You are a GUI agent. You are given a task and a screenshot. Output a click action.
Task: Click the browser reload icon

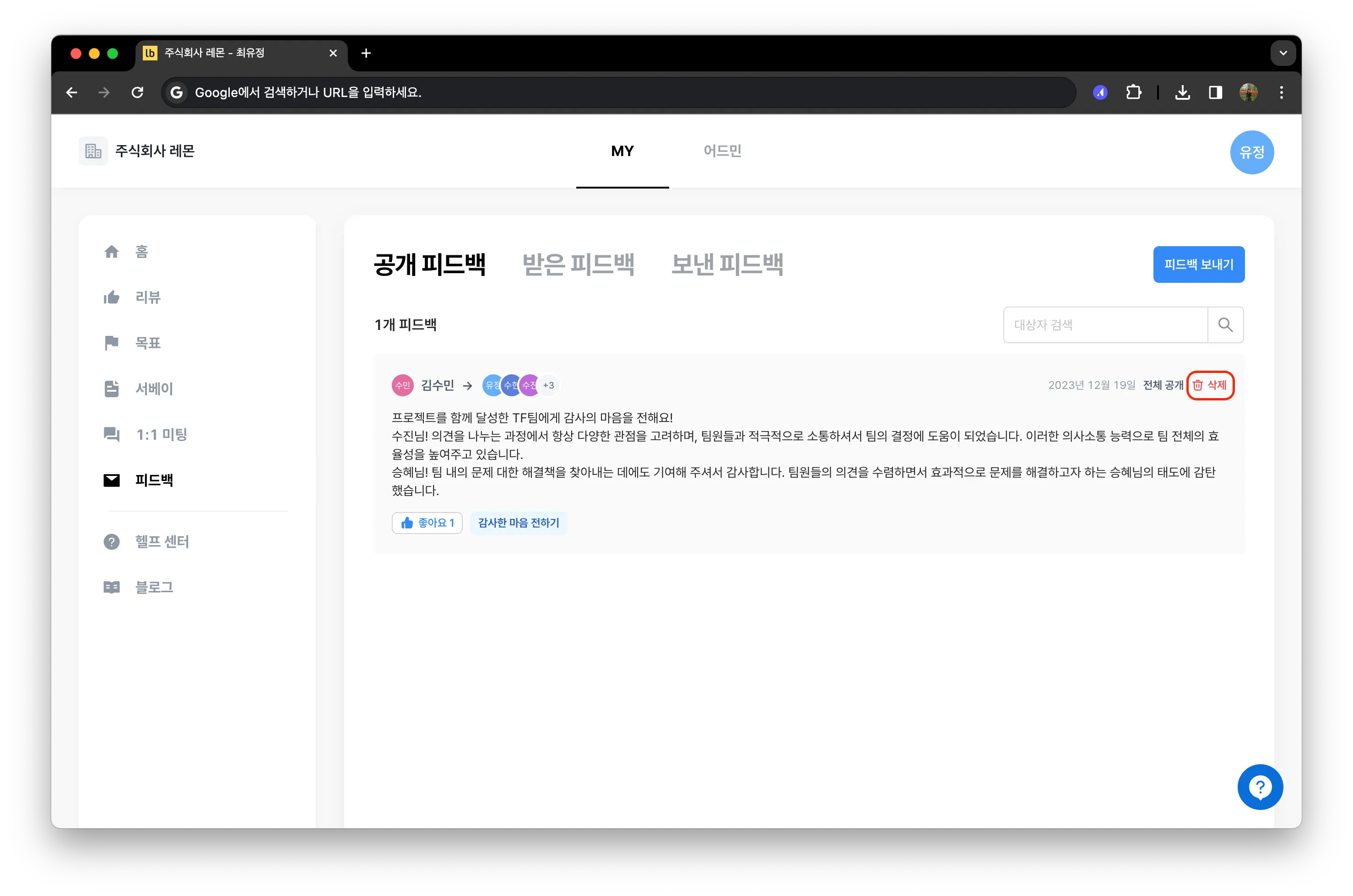tap(137, 92)
